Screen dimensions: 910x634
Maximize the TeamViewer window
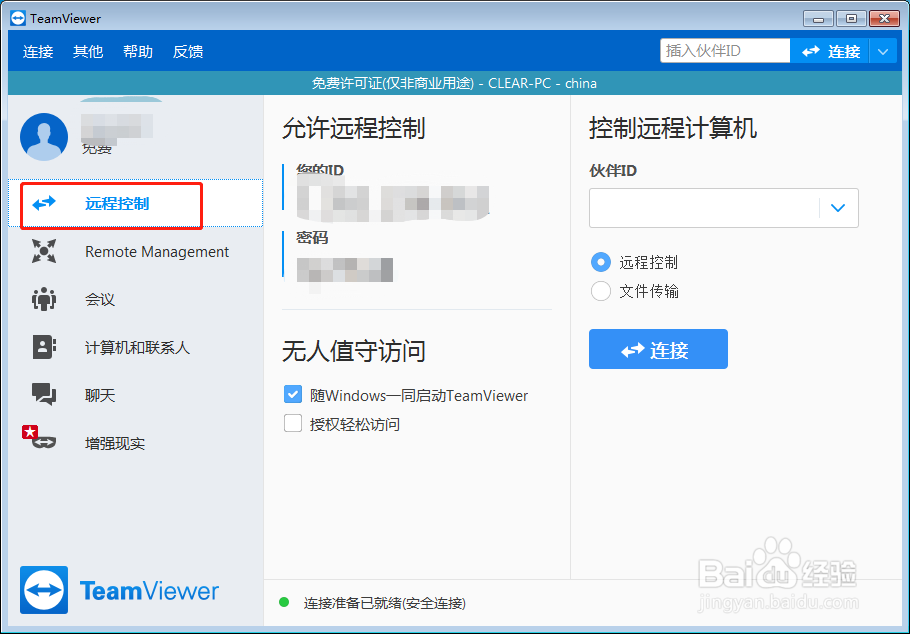[851, 19]
